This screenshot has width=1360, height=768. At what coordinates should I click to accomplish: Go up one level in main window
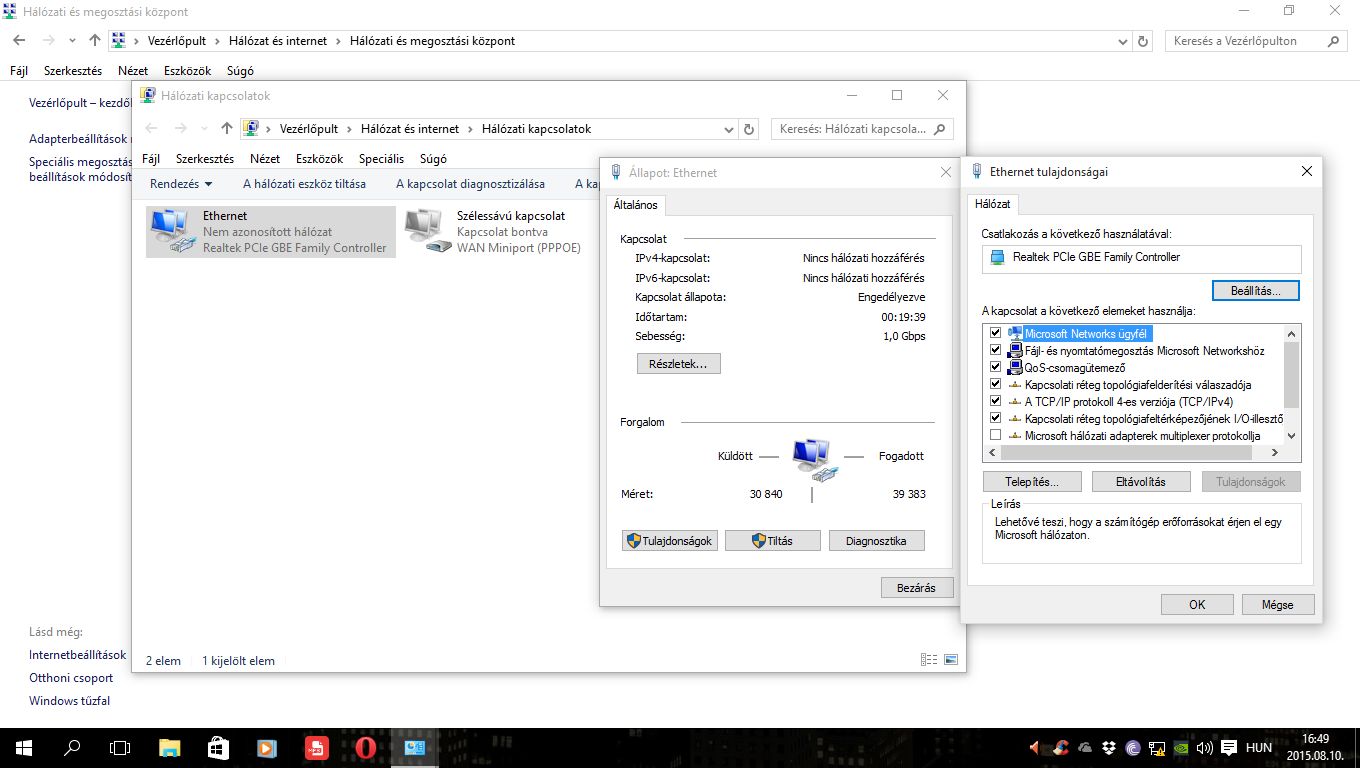point(95,41)
